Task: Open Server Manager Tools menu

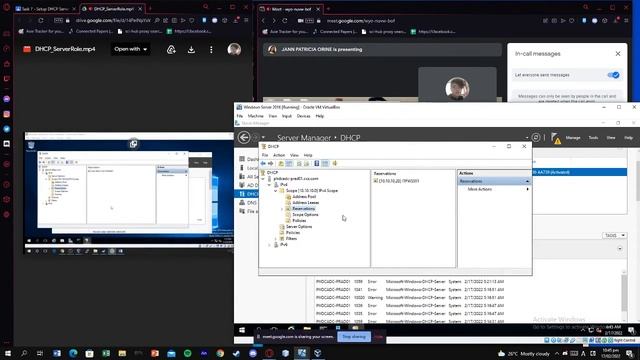Action: click(x=593, y=138)
